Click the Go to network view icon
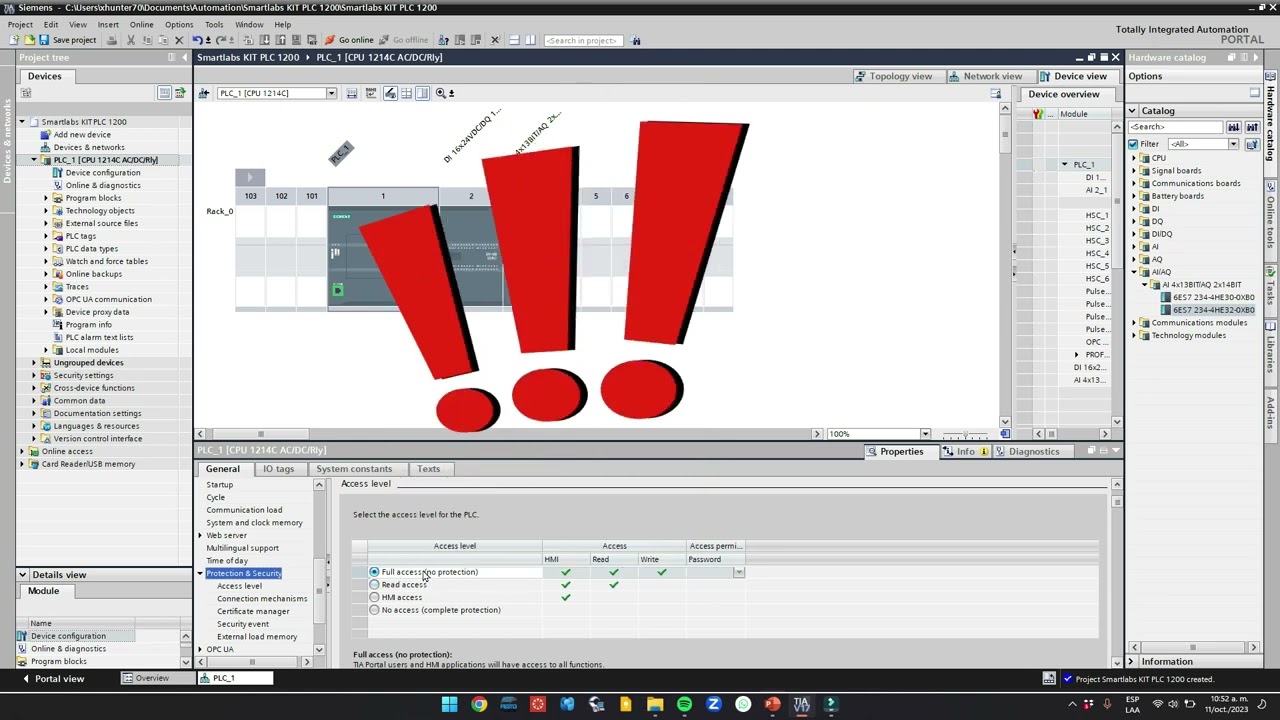Viewport: 1280px width, 720px height. click(x=204, y=93)
